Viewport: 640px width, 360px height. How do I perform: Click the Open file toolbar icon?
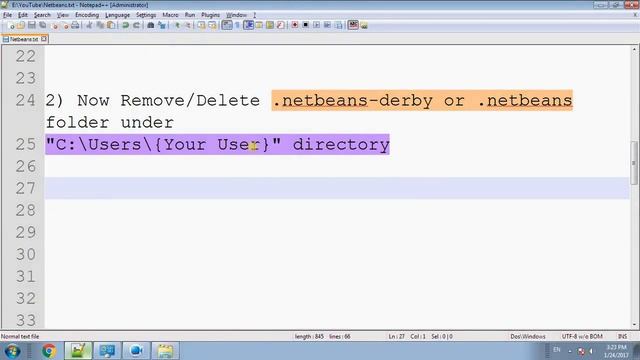pyautogui.click(x=20, y=25)
